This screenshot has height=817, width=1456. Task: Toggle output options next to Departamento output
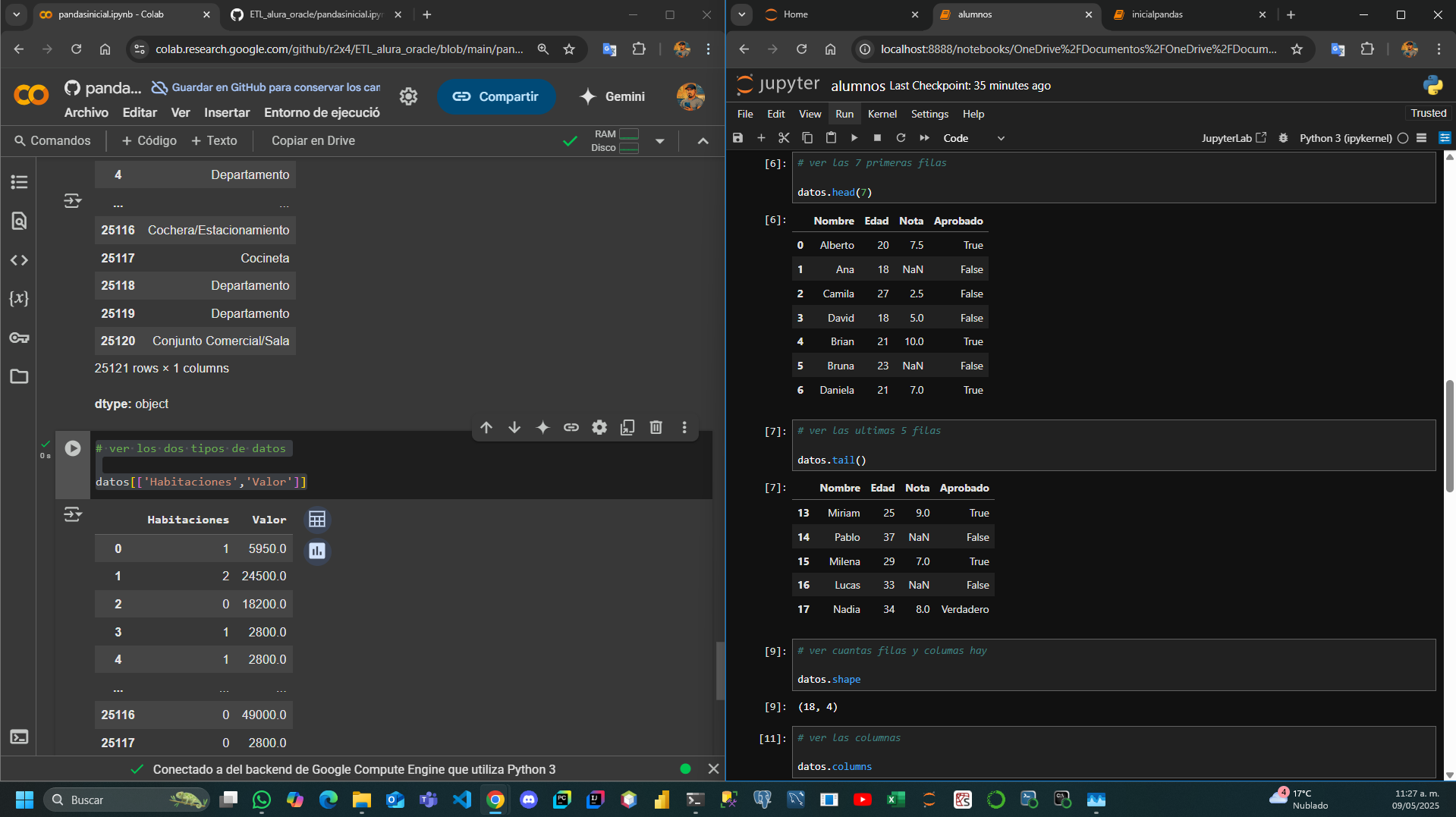(73, 201)
